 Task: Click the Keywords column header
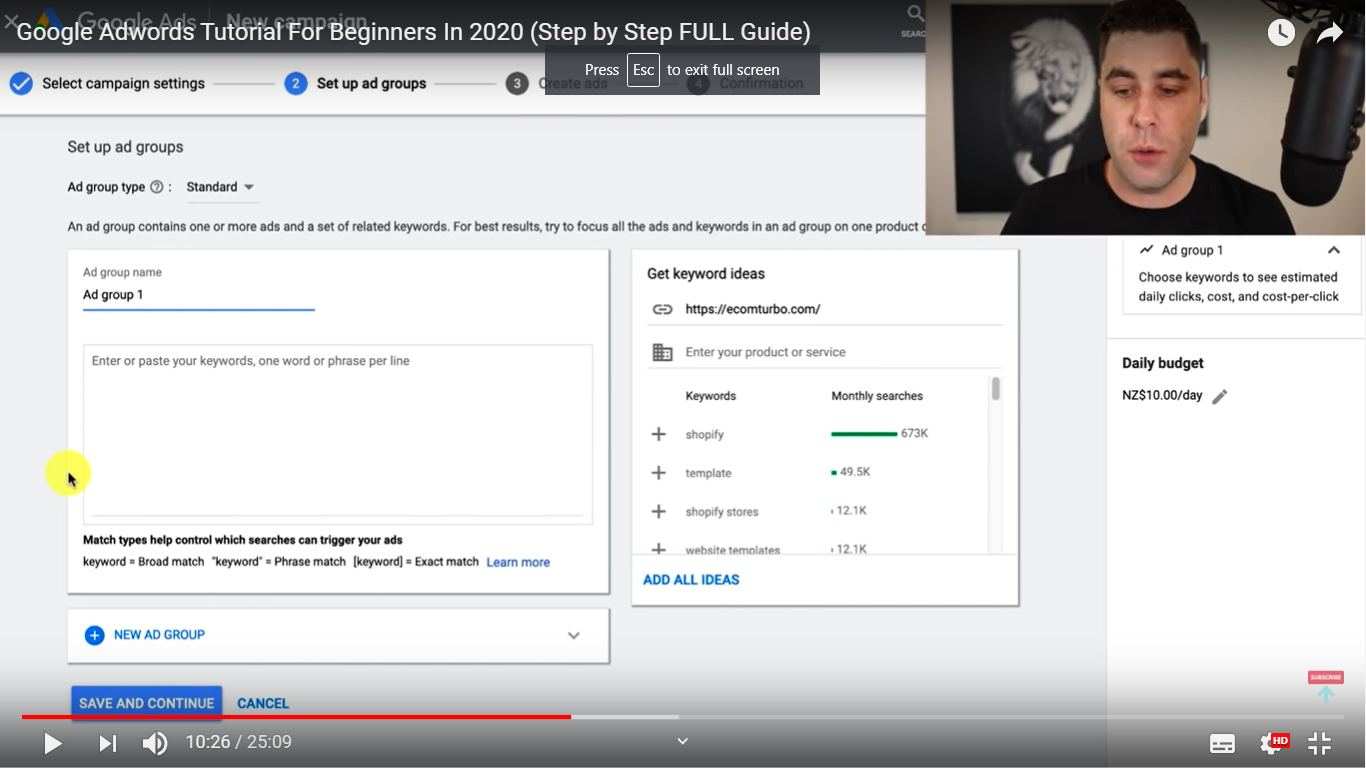click(x=711, y=396)
